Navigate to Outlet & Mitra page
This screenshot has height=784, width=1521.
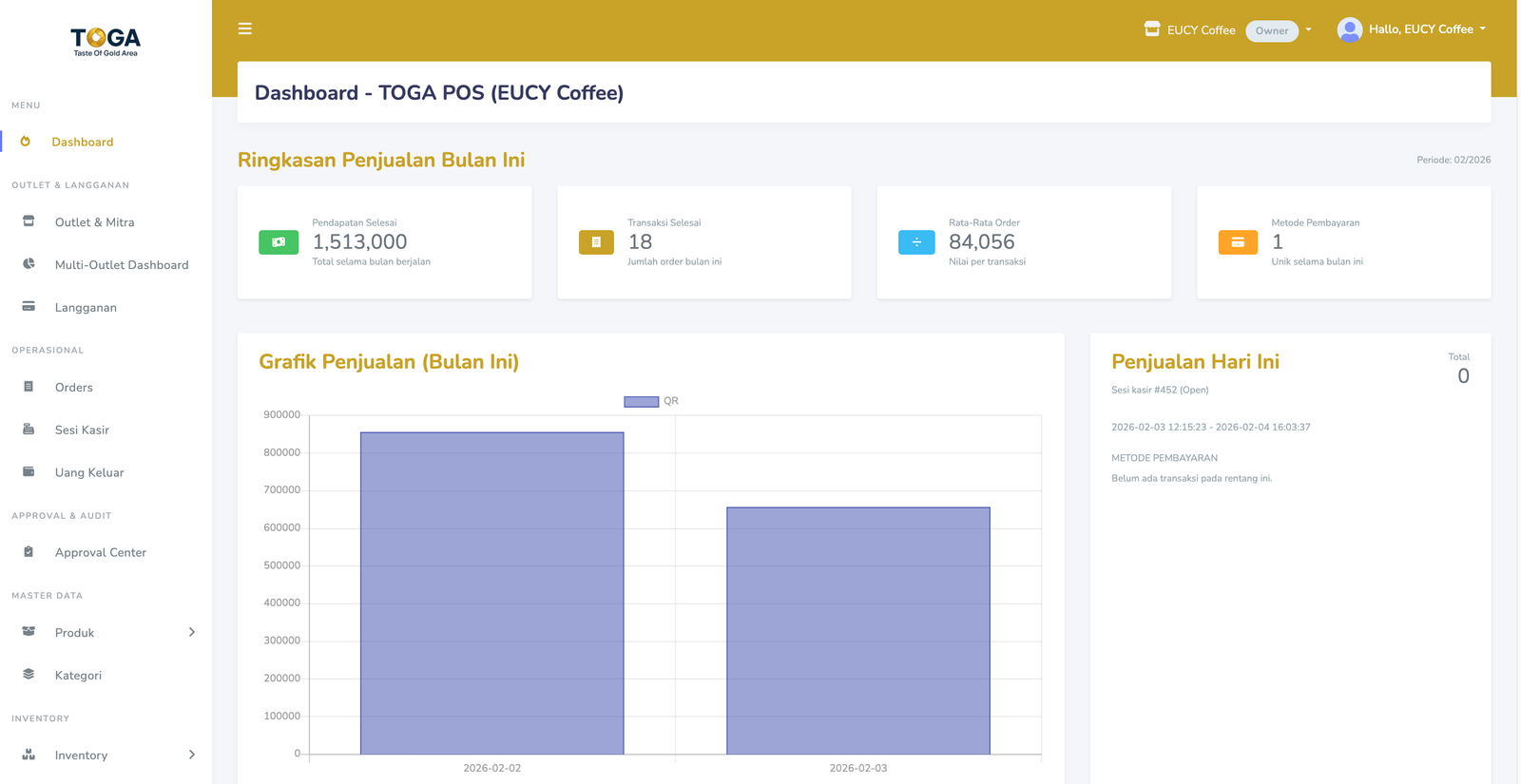(94, 222)
